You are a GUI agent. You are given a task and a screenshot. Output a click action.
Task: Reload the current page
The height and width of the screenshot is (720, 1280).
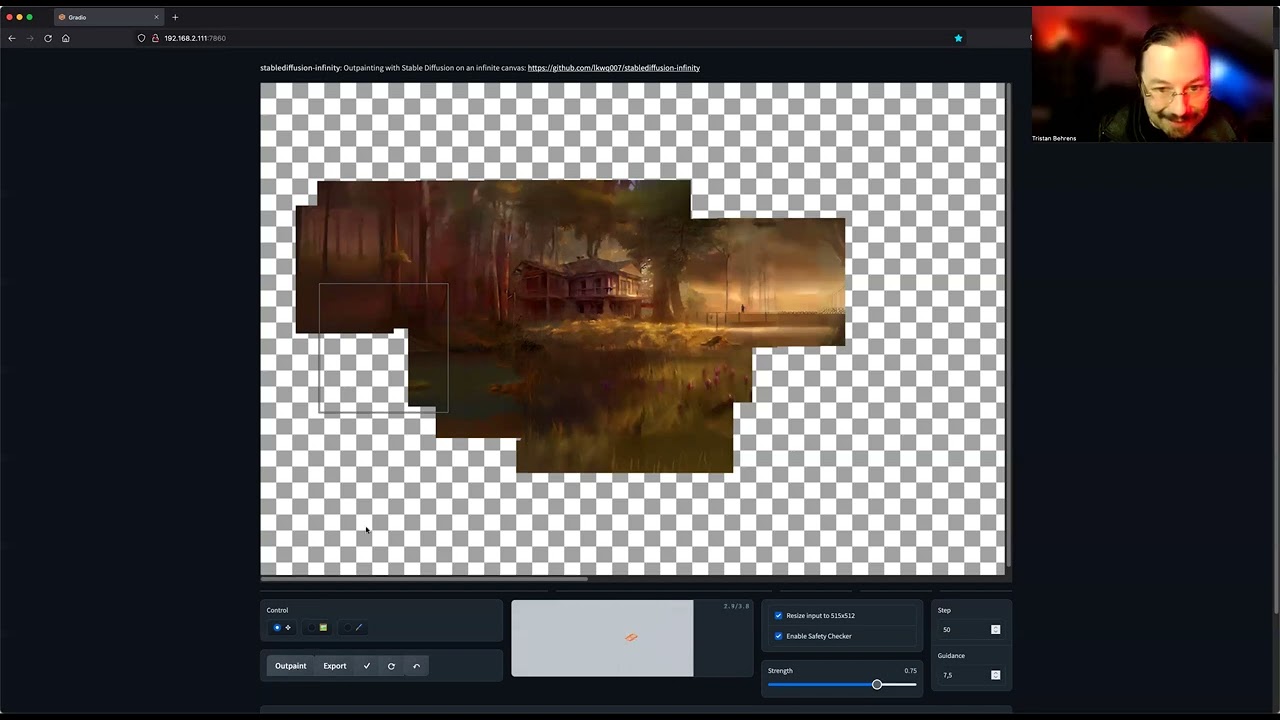[48, 38]
